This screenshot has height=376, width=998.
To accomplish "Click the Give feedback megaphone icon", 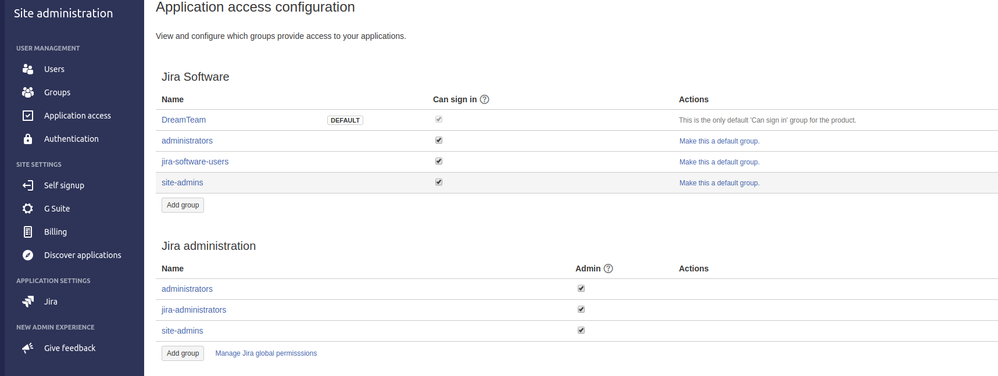I will (27, 348).
